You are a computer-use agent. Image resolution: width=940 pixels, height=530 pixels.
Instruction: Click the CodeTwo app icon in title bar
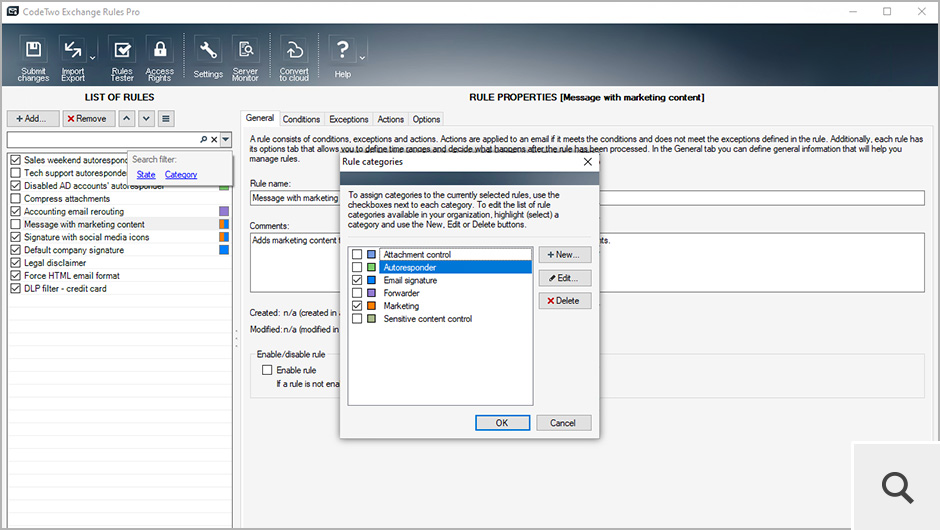[x=13, y=11]
